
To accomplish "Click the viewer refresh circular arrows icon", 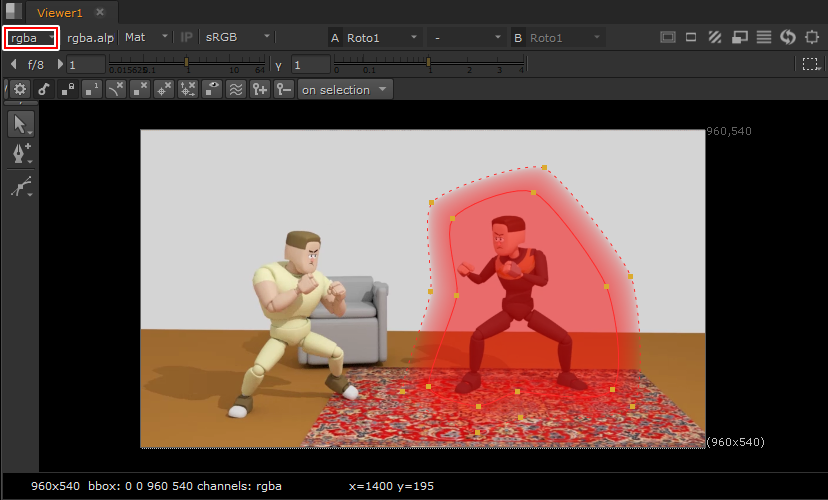I will tap(788, 37).
